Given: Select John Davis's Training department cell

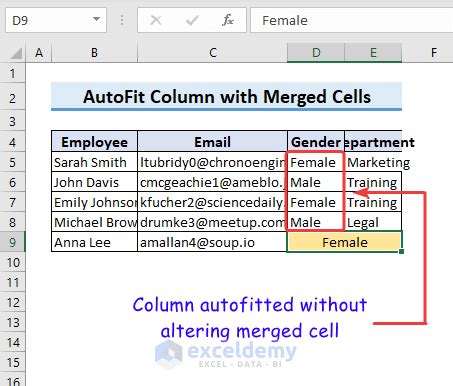Looking at the screenshot, I should [373, 182].
